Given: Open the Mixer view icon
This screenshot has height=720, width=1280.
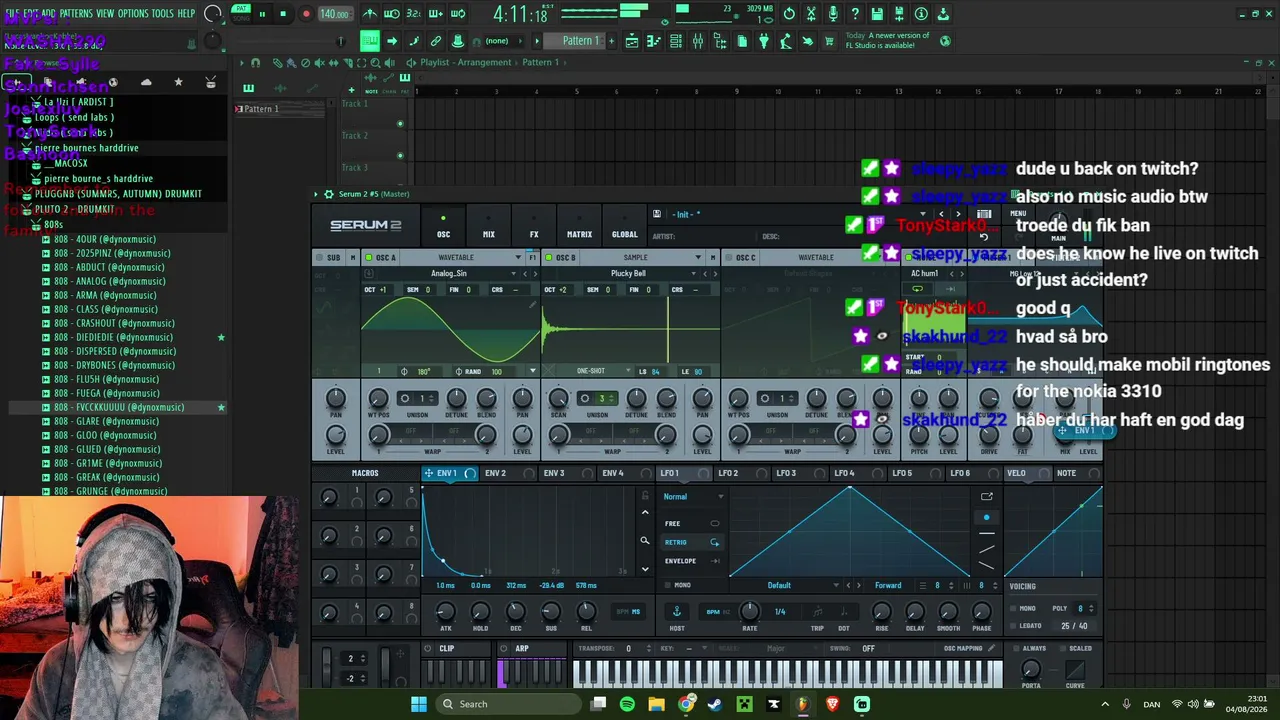Looking at the screenshot, I should coord(698,41).
